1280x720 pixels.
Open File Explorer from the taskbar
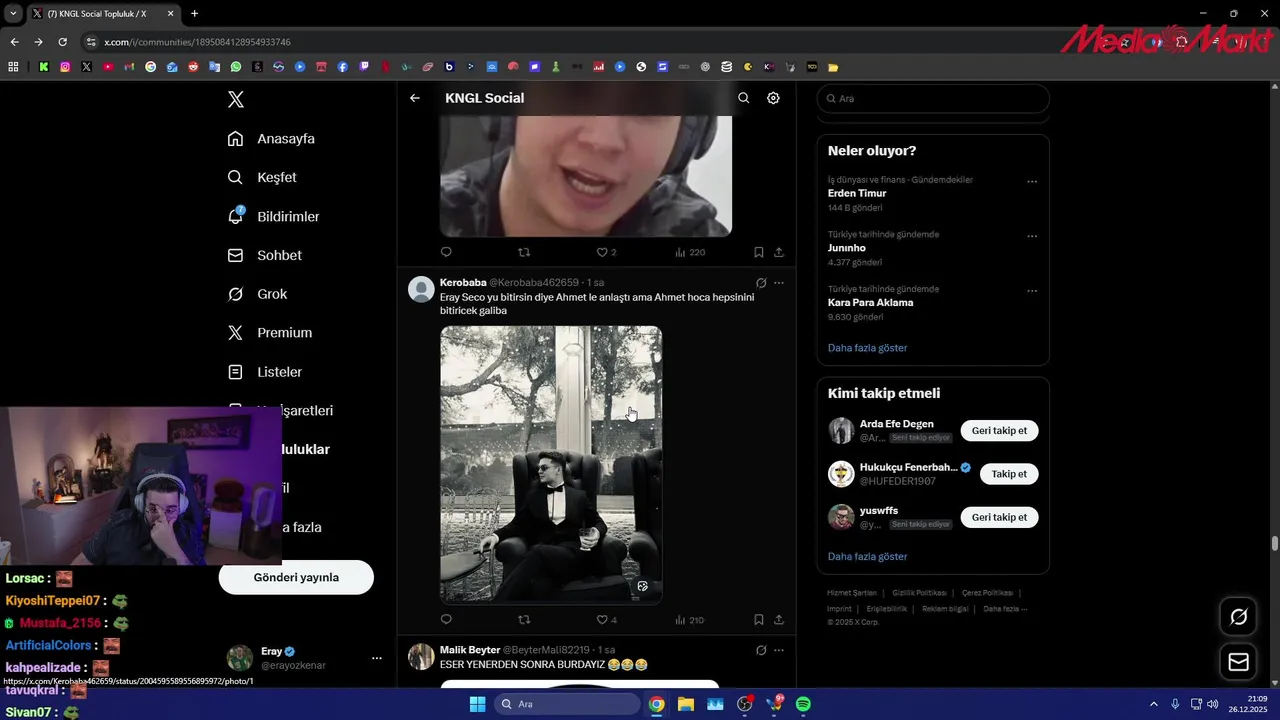tap(686, 704)
